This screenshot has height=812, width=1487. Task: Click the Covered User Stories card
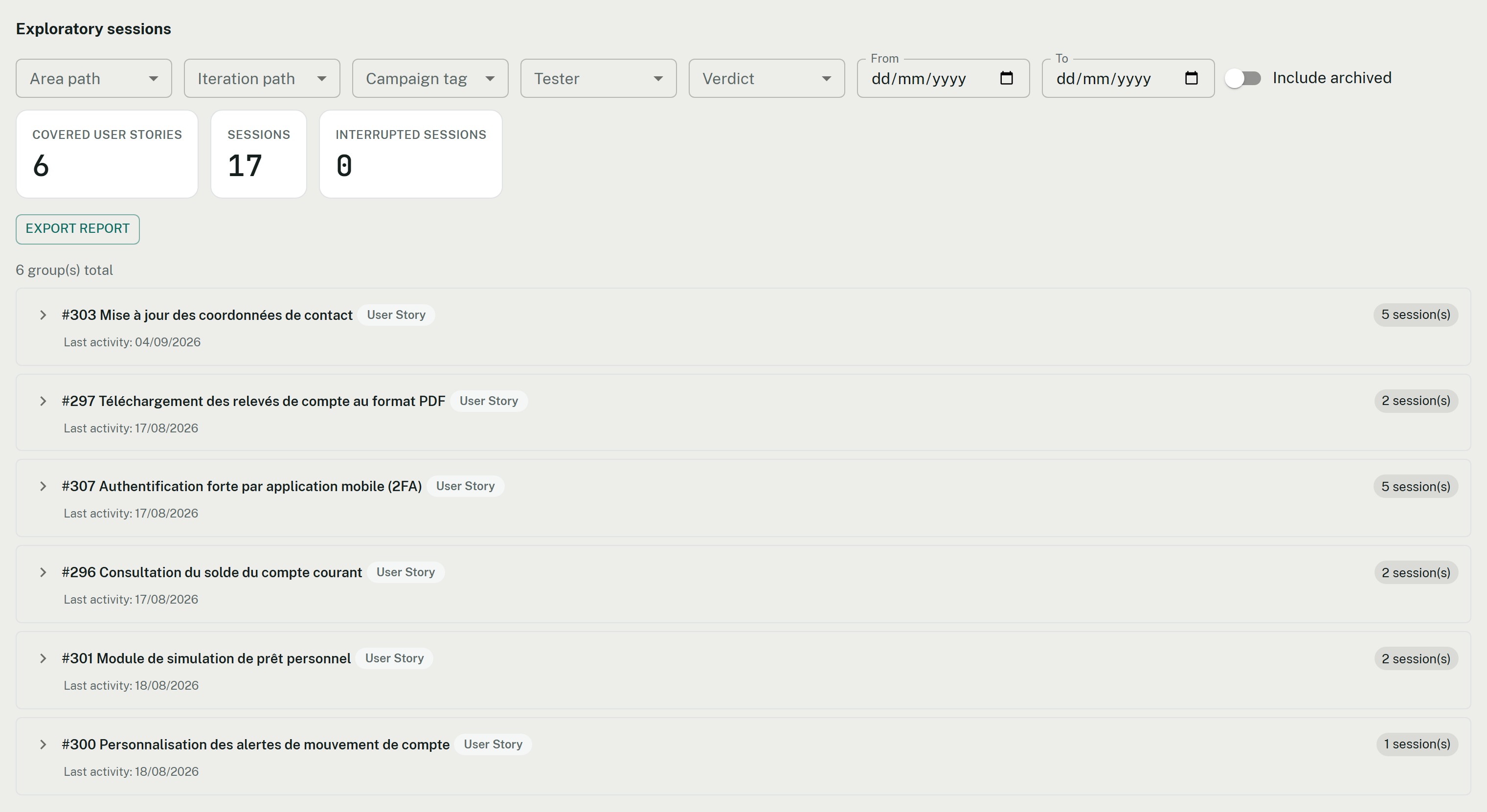click(x=107, y=154)
